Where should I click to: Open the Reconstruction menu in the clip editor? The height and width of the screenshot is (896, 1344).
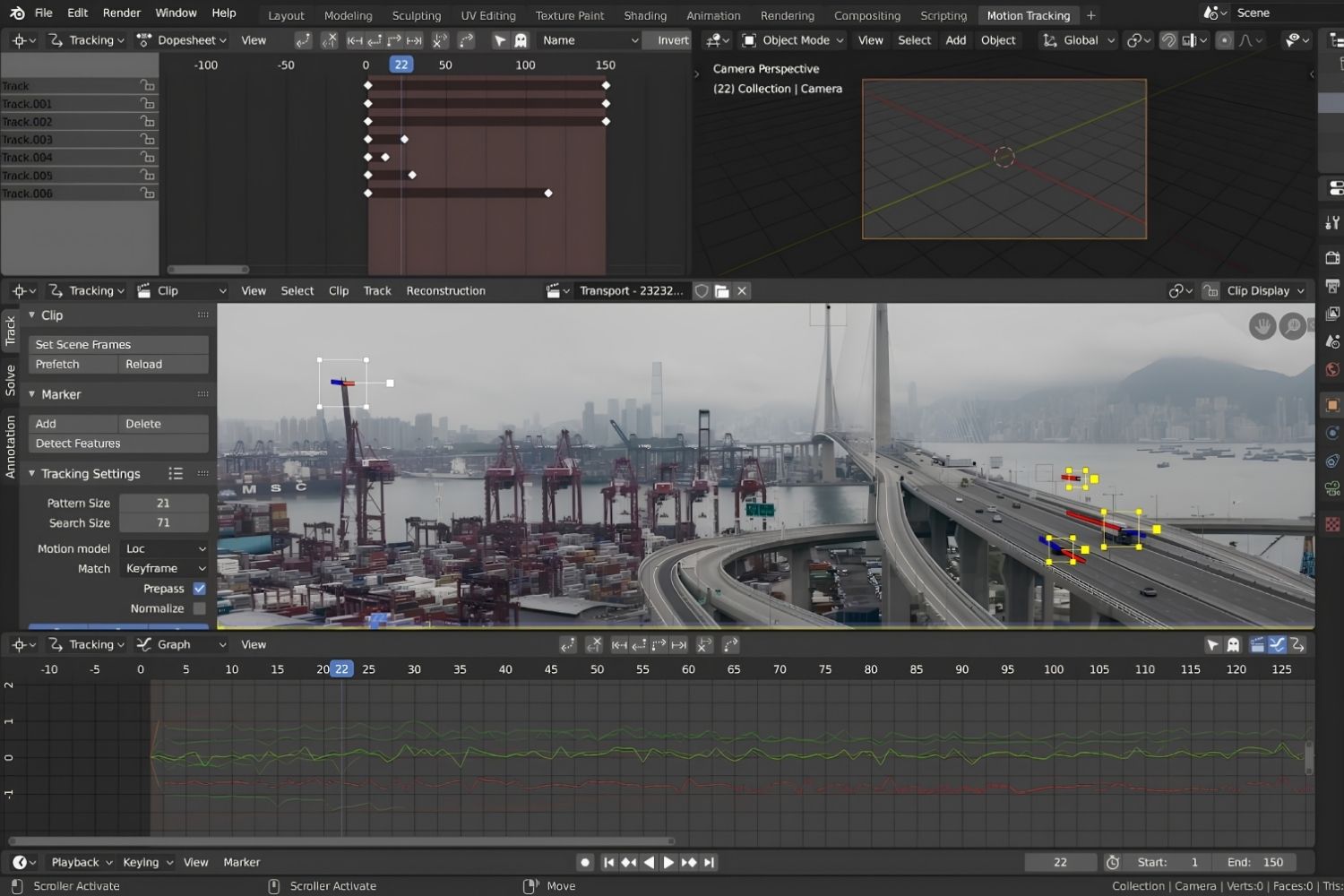point(445,290)
